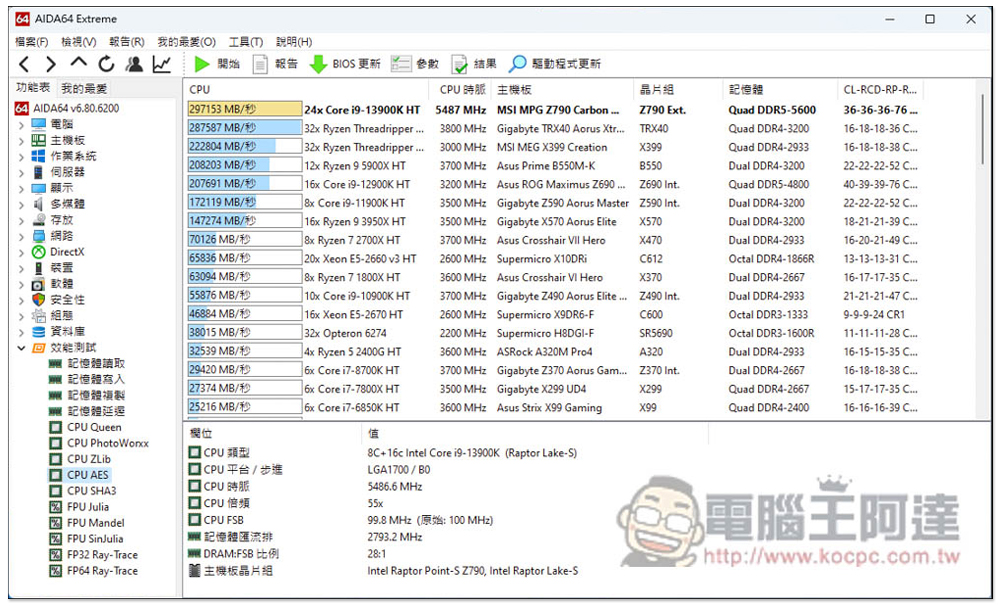Open the 我的最愛(O) menu
Viewport: 1000px width, 606px height.
coord(186,42)
